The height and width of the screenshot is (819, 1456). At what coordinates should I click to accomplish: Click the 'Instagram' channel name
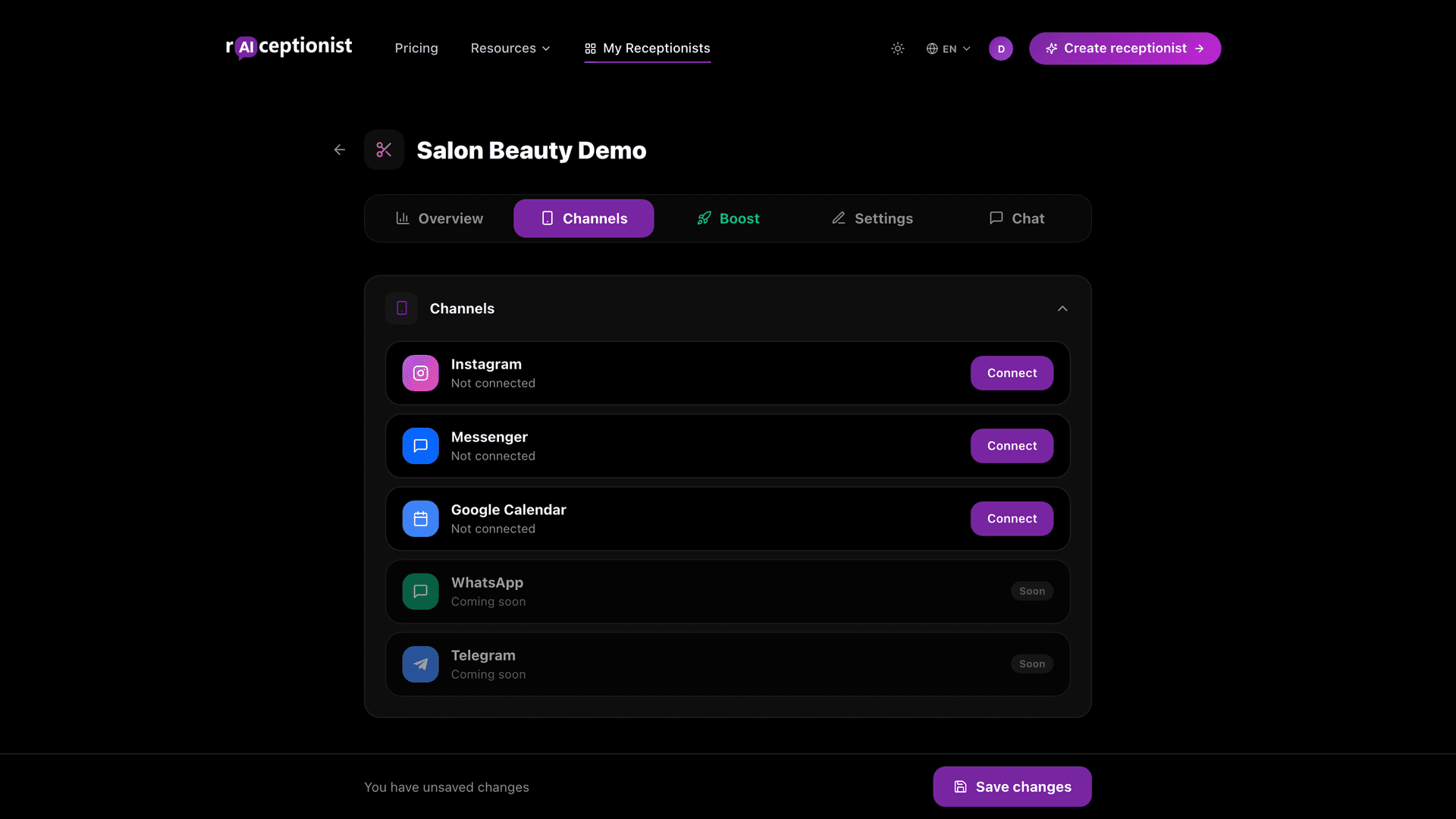(x=486, y=364)
